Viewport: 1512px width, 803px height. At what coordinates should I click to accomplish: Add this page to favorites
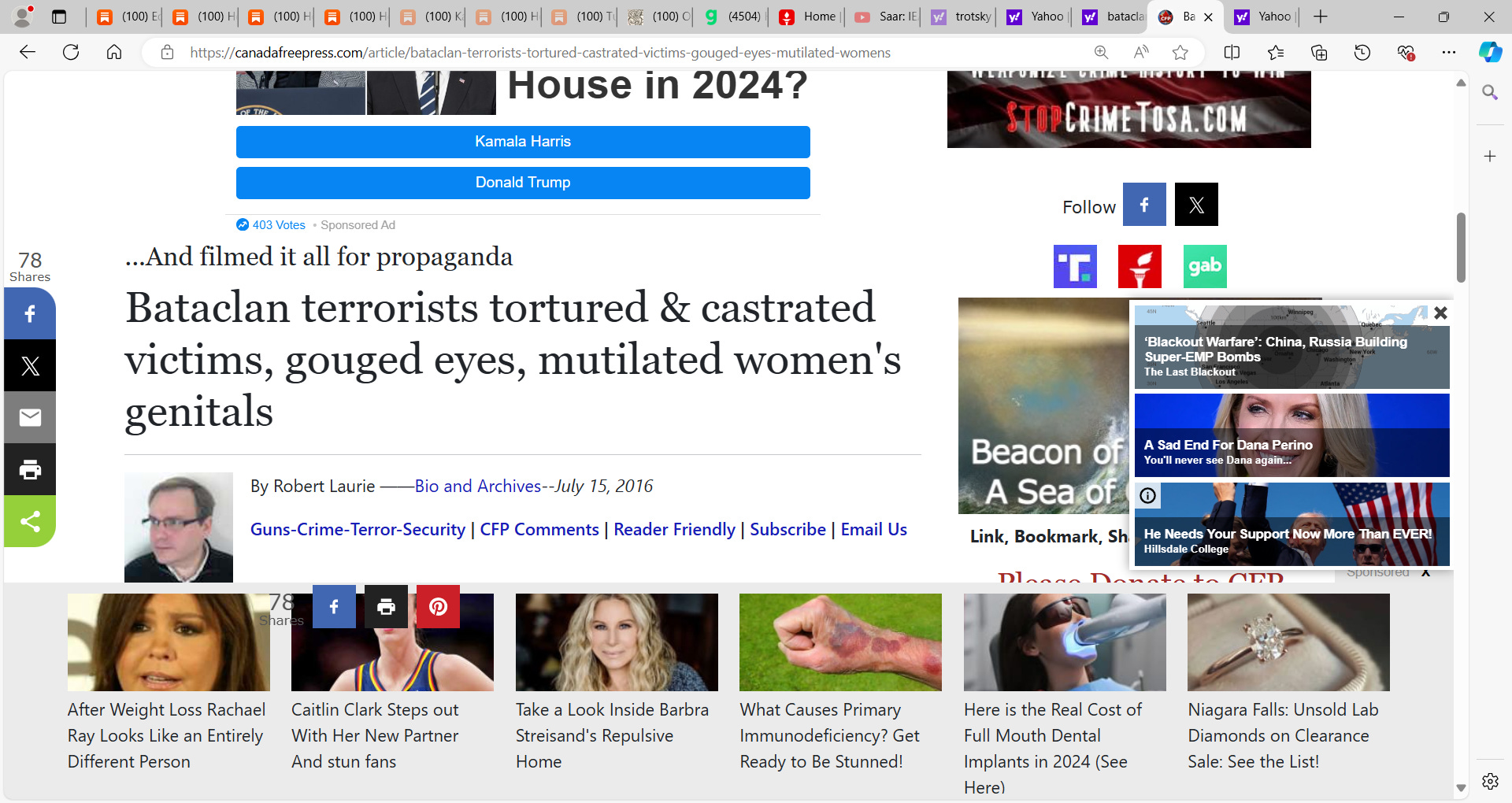1180,53
